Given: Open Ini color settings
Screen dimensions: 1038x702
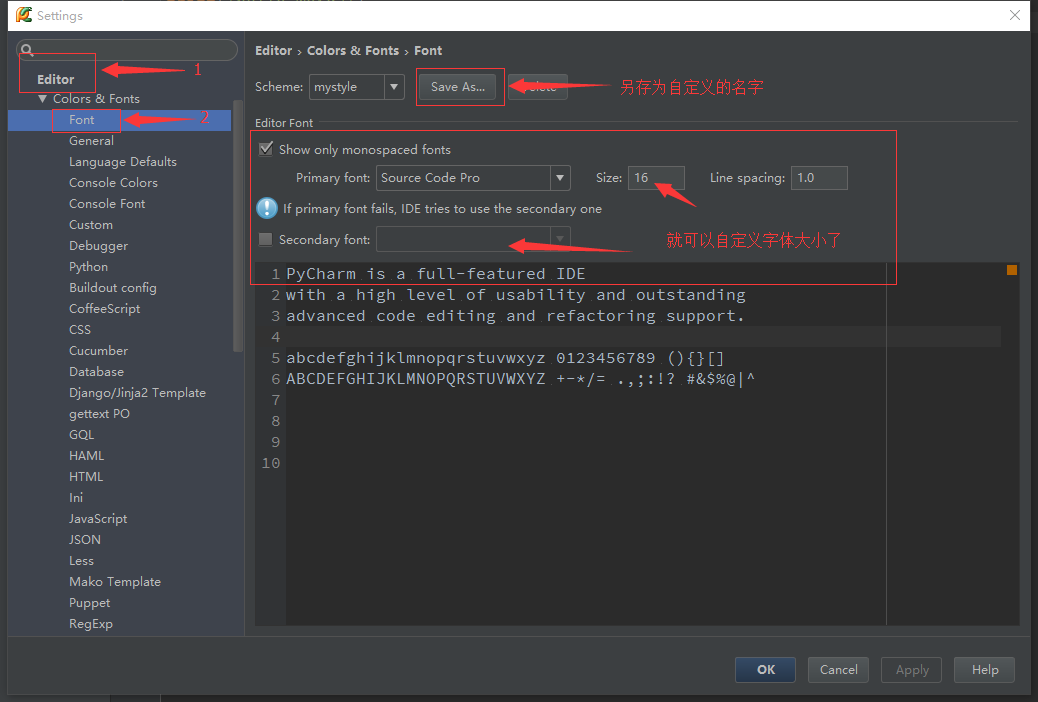Looking at the screenshot, I should coord(75,497).
